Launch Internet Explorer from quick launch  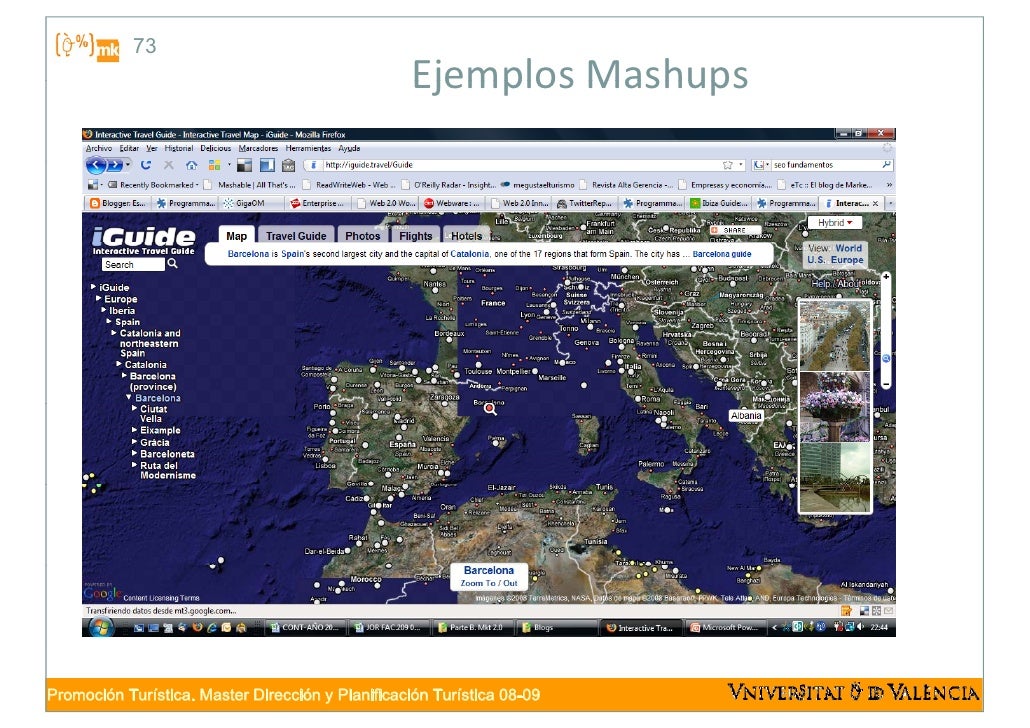click(x=212, y=627)
